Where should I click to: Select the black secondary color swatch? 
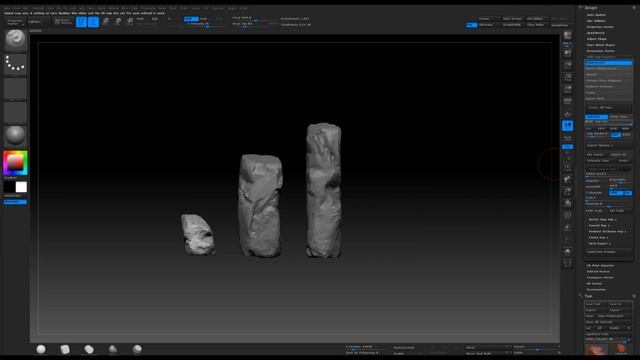[9, 187]
